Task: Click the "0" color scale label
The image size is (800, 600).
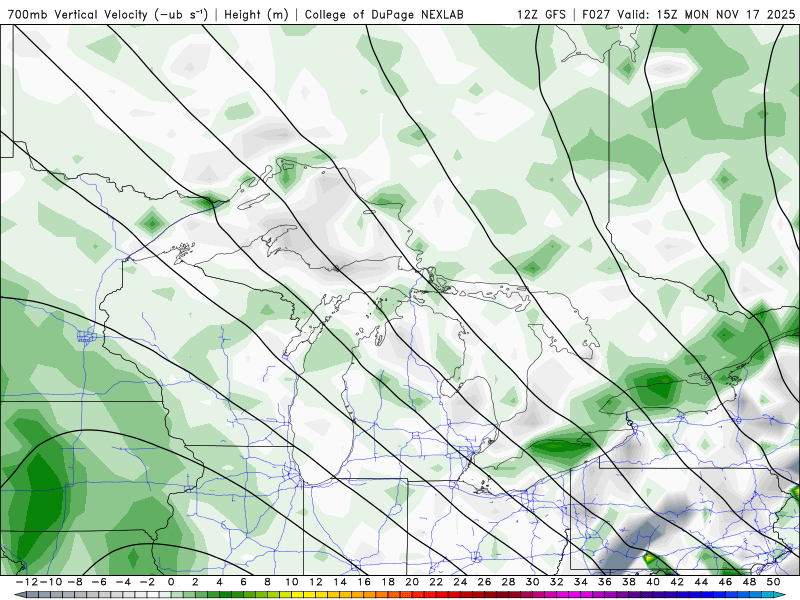Action: click(171, 582)
